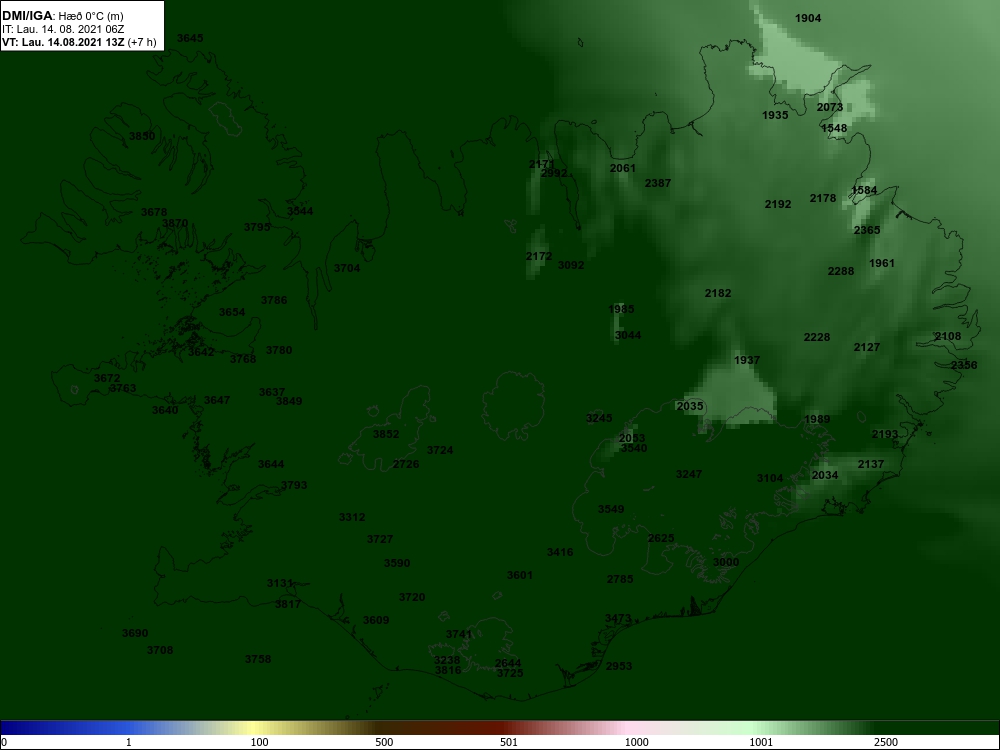Click the map value '2193'
This screenshot has height=750, width=1000.
pos(885,434)
